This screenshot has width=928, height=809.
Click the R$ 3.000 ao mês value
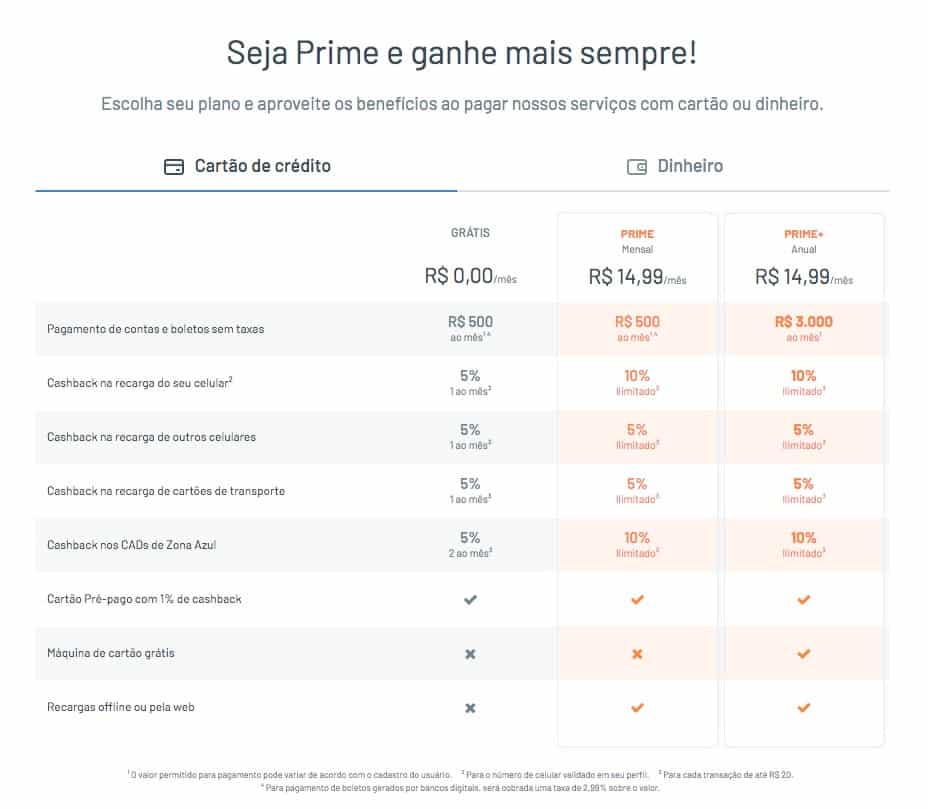(804, 328)
